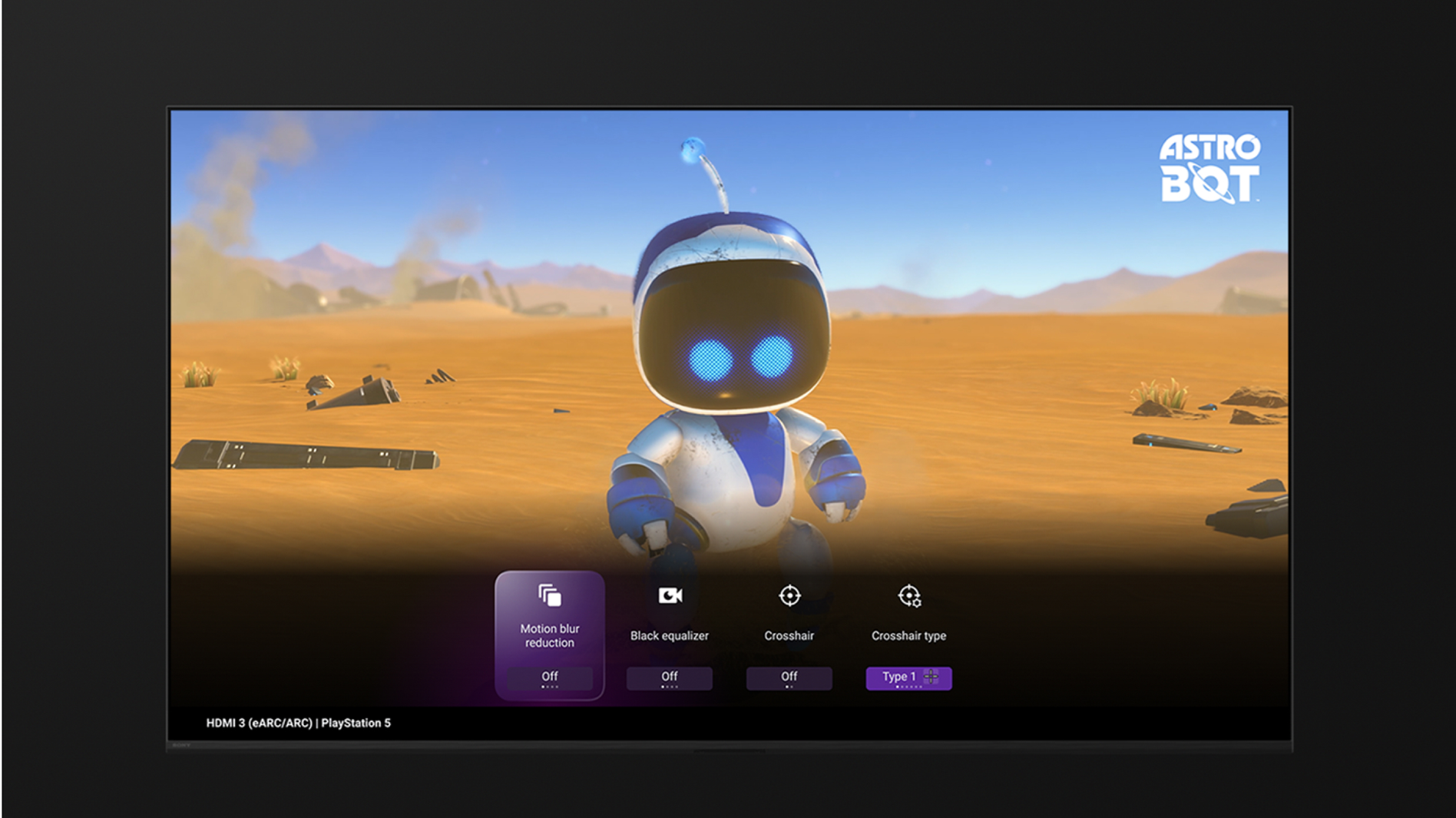1456x818 pixels.
Task: Click the Black equalizer camera icon
Action: pyautogui.click(x=670, y=595)
